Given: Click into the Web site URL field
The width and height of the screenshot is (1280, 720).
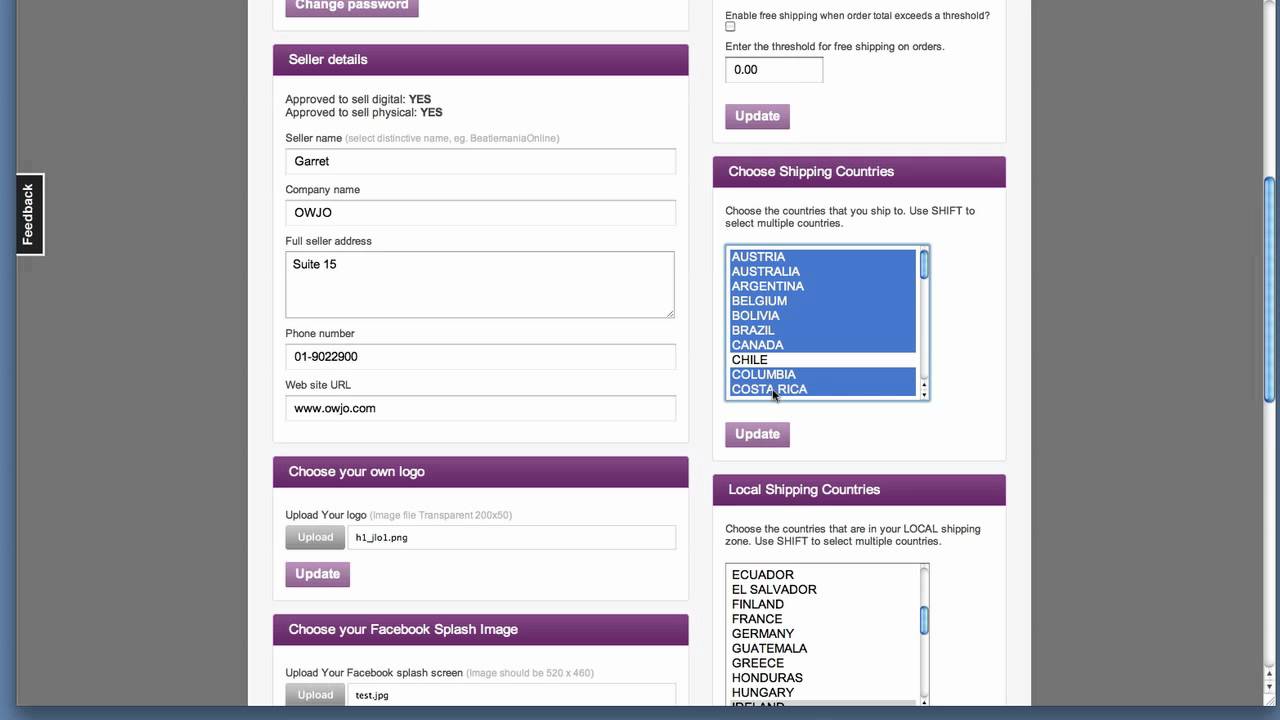Looking at the screenshot, I should coord(480,408).
